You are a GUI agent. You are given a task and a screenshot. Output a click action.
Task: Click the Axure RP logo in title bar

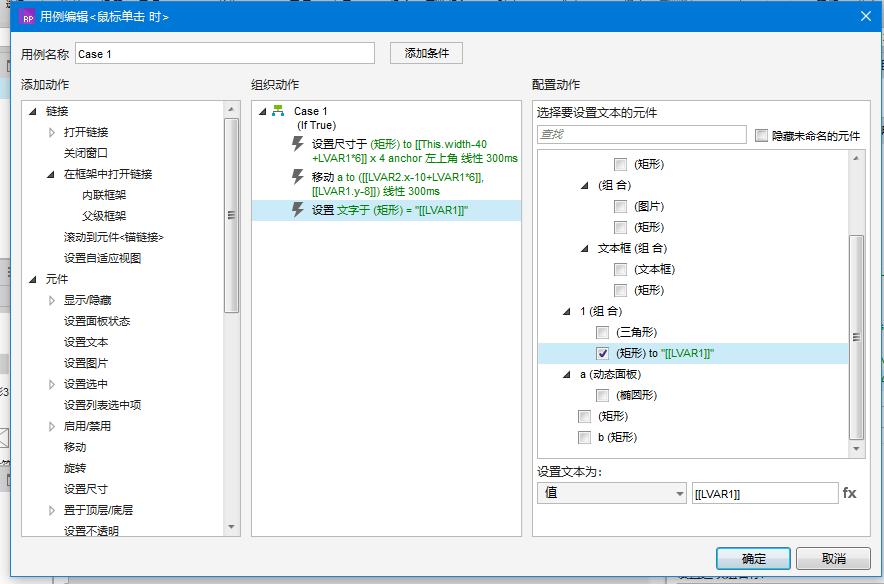[x=28, y=15]
